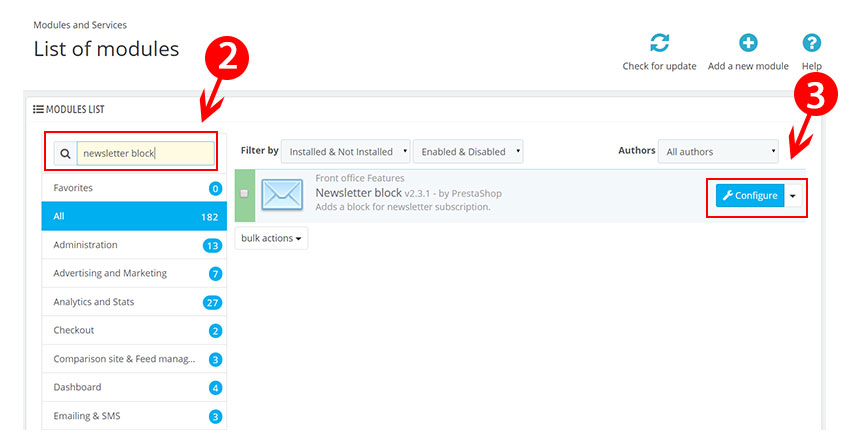850x446 pixels.
Task: Click the 7 badge beside Advertising and Marketing
Action: pyautogui.click(x=215, y=274)
